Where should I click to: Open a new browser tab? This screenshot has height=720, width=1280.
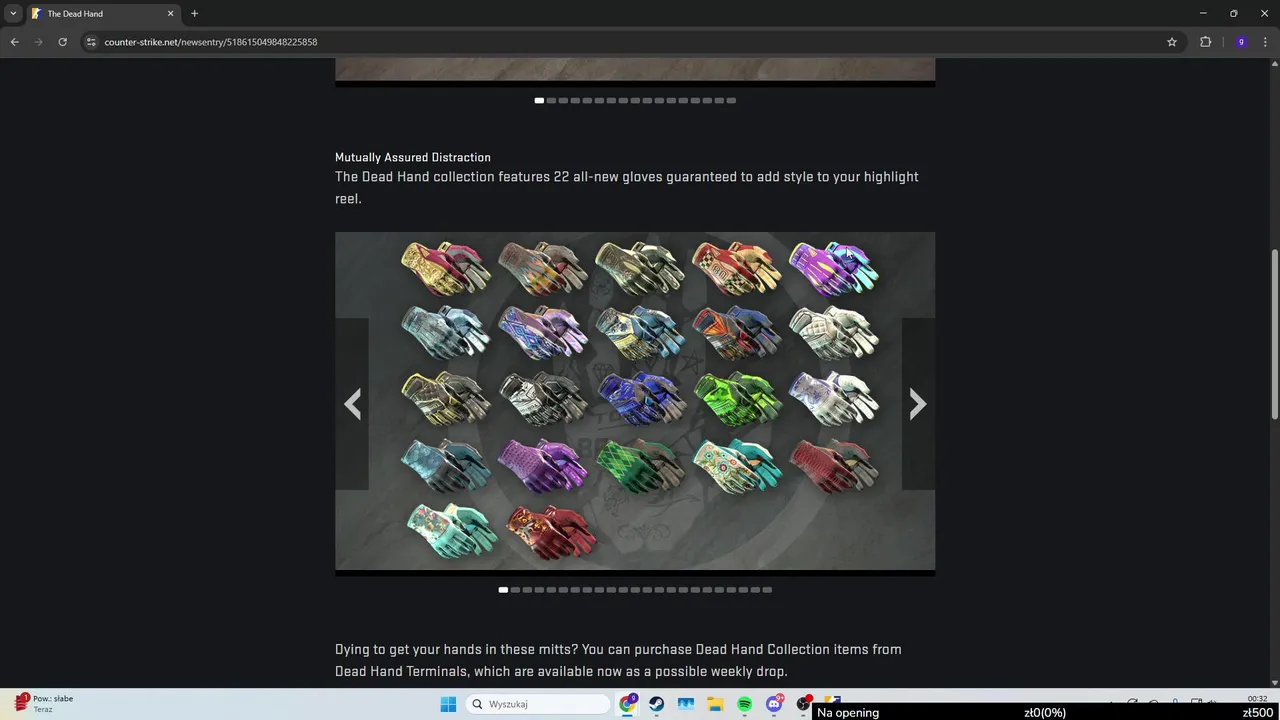pyautogui.click(x=194, y=13)
